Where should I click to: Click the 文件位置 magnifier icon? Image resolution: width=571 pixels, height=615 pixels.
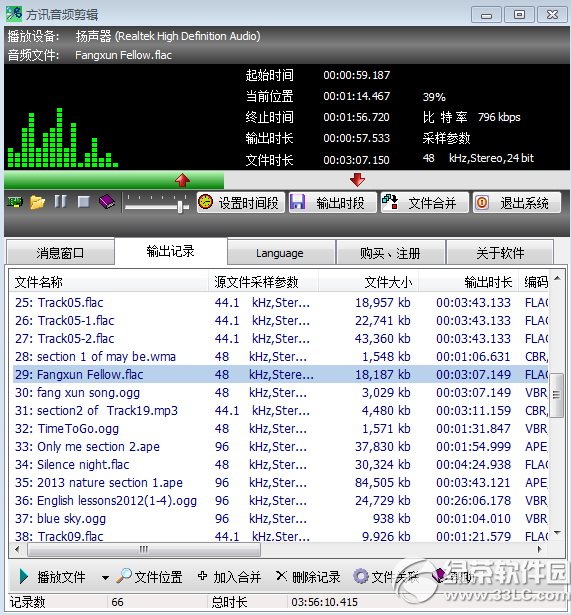tap(124, 576)
